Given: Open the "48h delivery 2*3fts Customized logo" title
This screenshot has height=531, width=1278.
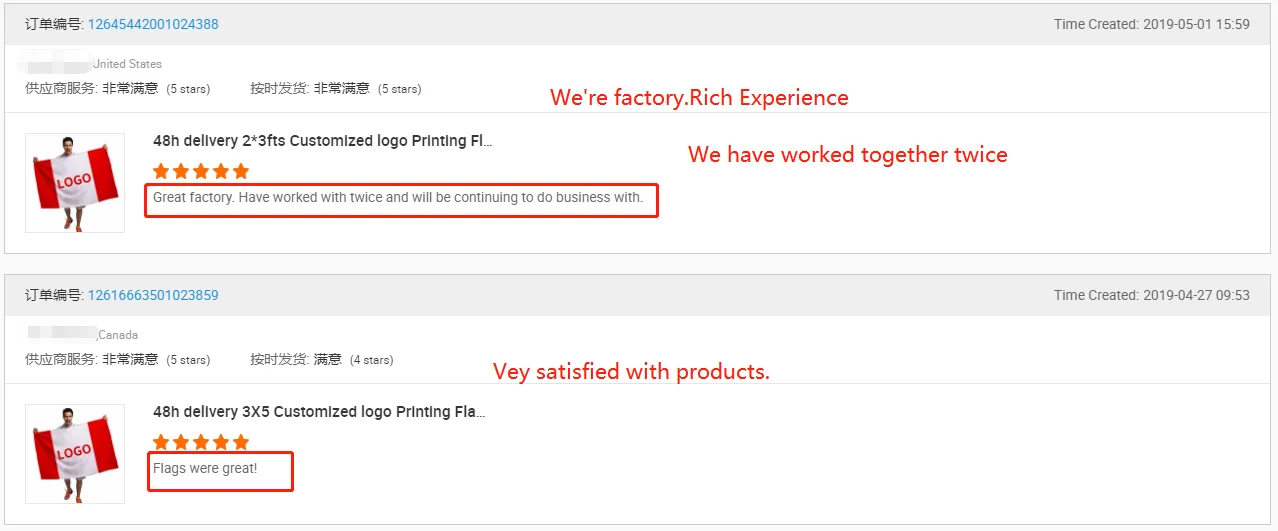Looking at the screenshot, I should coord(322,141).
